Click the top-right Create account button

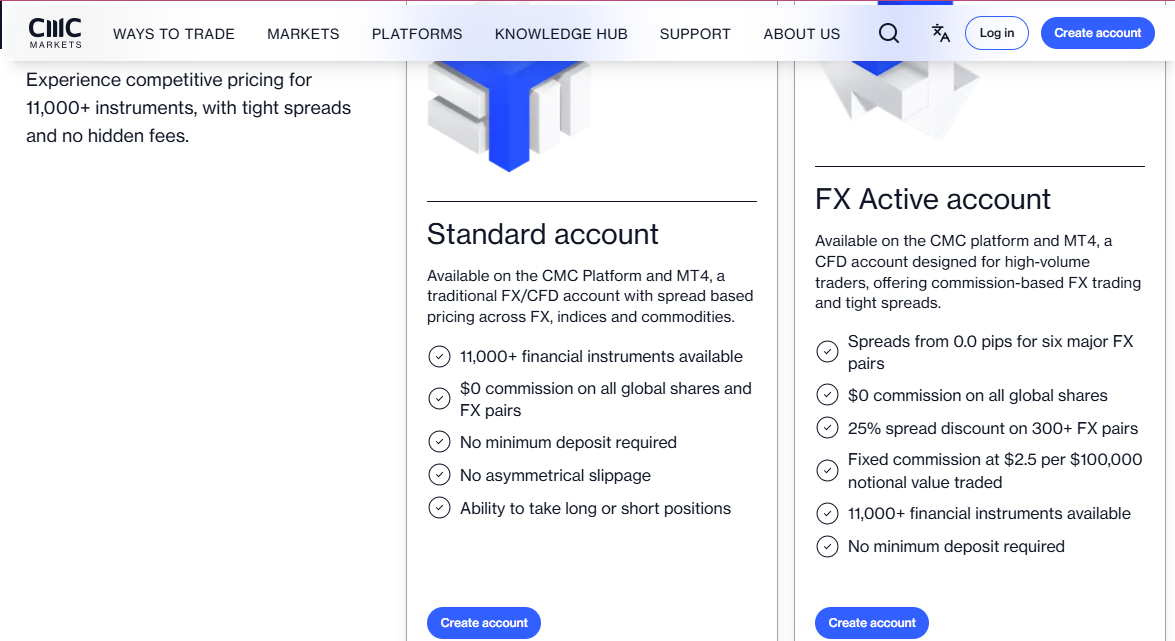pyautogui.click(x=1097, y=32)
